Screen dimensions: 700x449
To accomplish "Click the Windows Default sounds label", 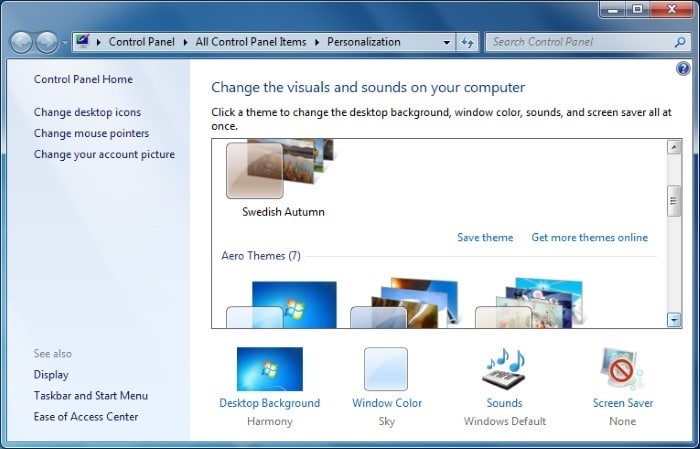I will coord(505,421).
